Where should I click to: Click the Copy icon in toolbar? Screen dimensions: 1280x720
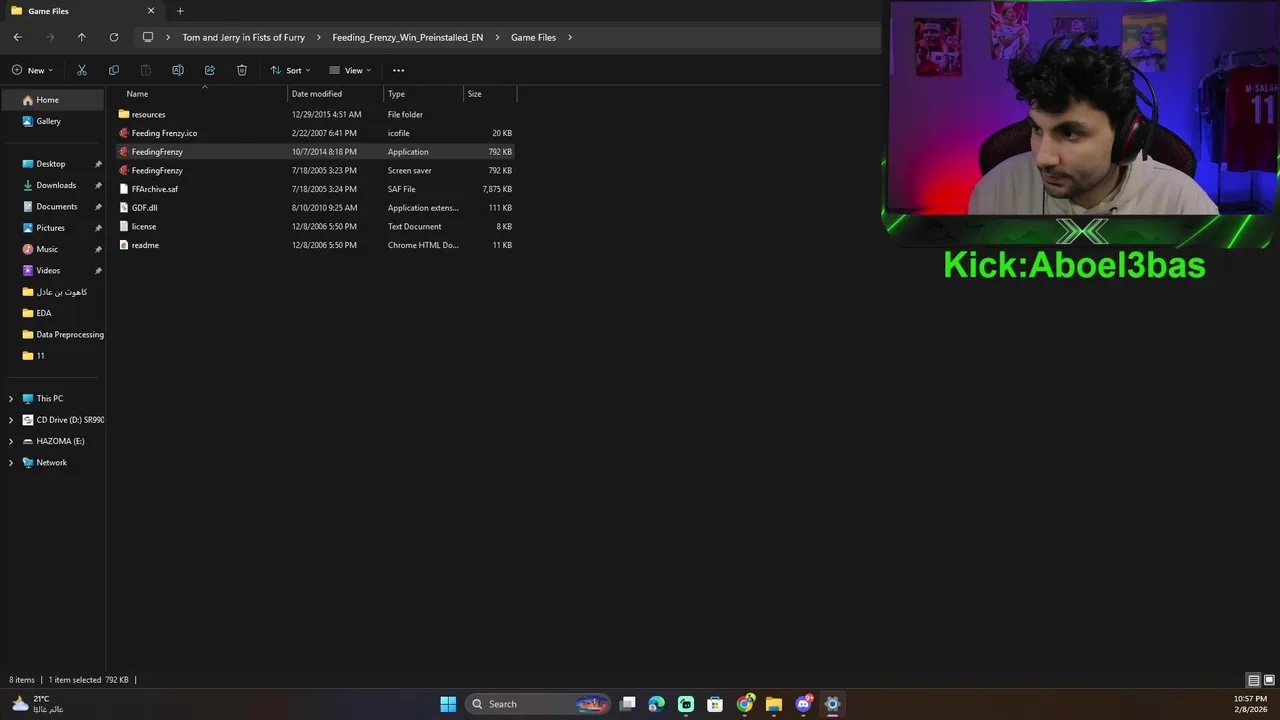[x=114, y=70]
